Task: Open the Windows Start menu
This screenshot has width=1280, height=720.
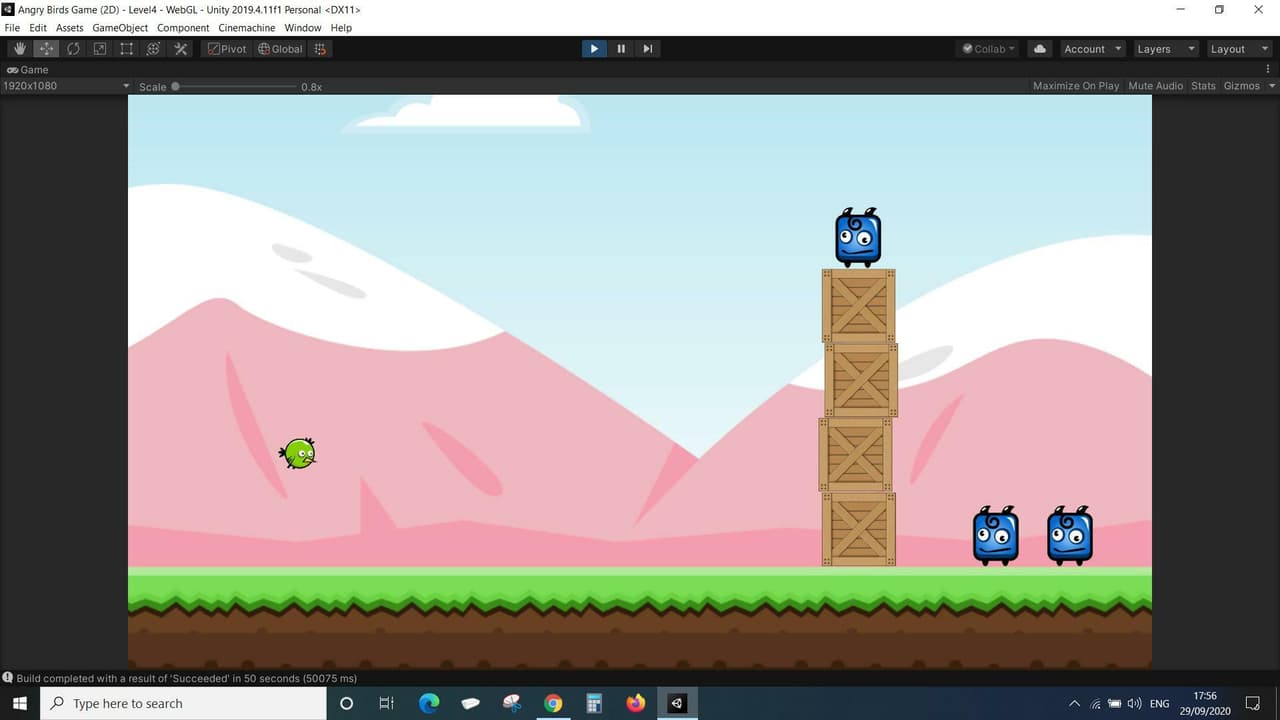Action: 20,704
